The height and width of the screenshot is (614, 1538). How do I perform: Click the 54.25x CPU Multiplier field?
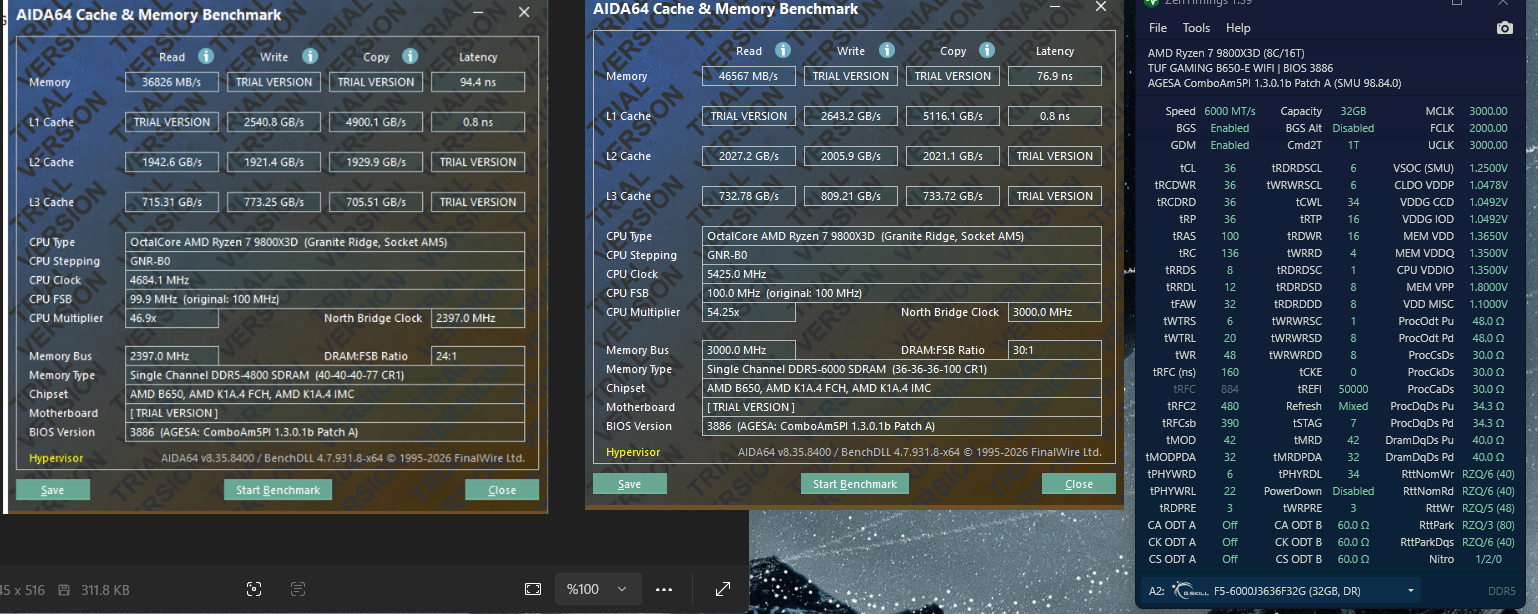pyautogui.click(x=749, y=312)
